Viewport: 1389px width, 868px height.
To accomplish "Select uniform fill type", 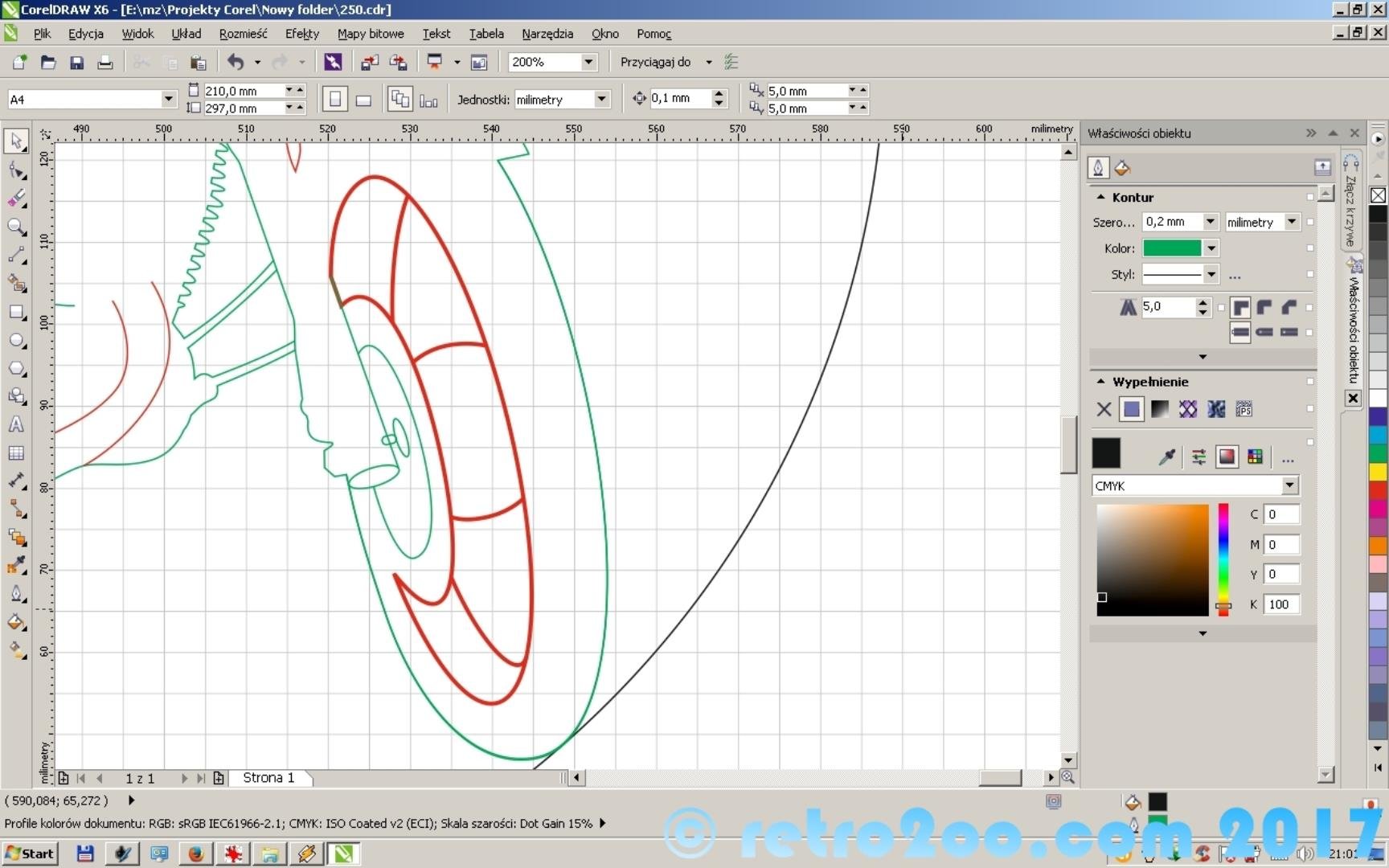I will coord(1131,409).
